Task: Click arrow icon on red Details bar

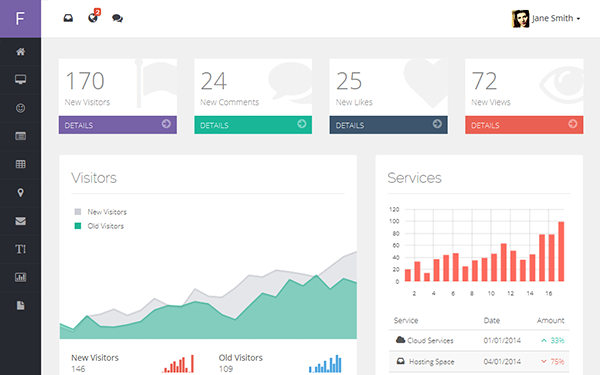Action: pyautogui.click(x=572, y=124)
